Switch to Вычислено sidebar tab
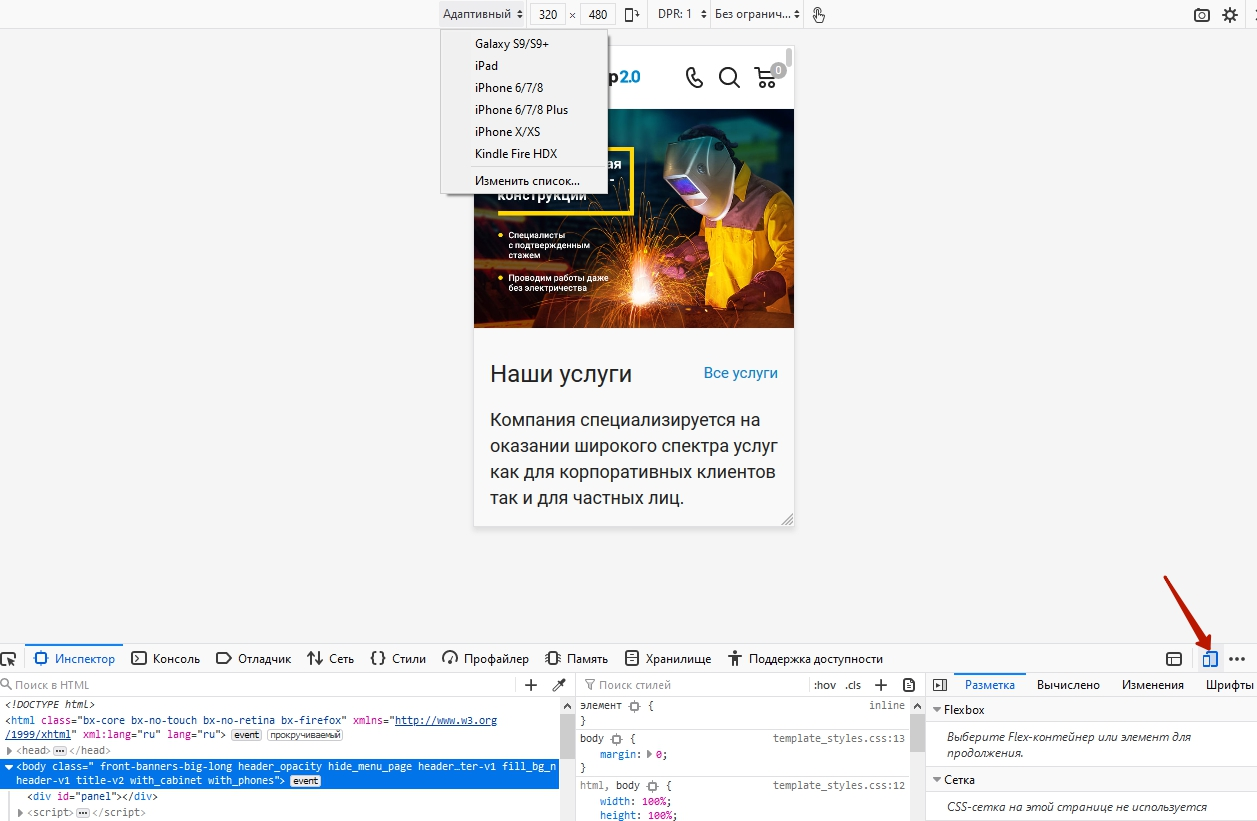Image resolution: width=1257 pixels, height=821 pixels. [1068, 685]
